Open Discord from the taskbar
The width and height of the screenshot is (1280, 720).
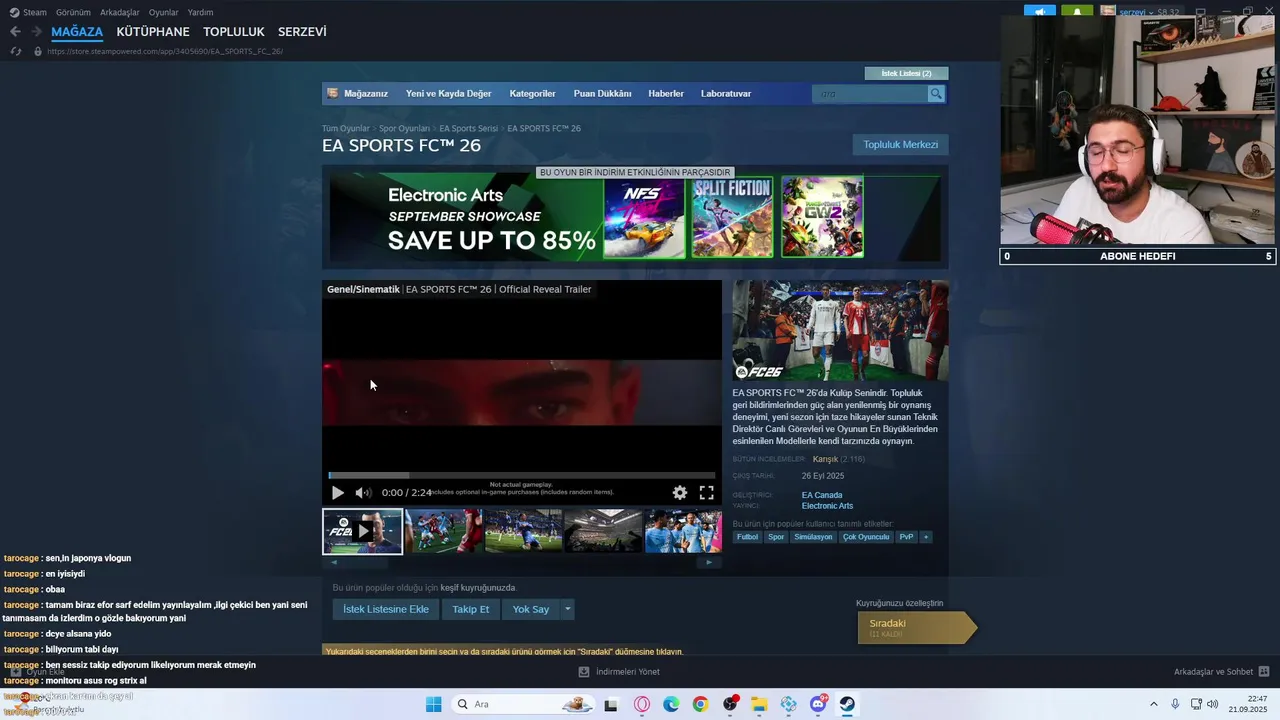817,704
